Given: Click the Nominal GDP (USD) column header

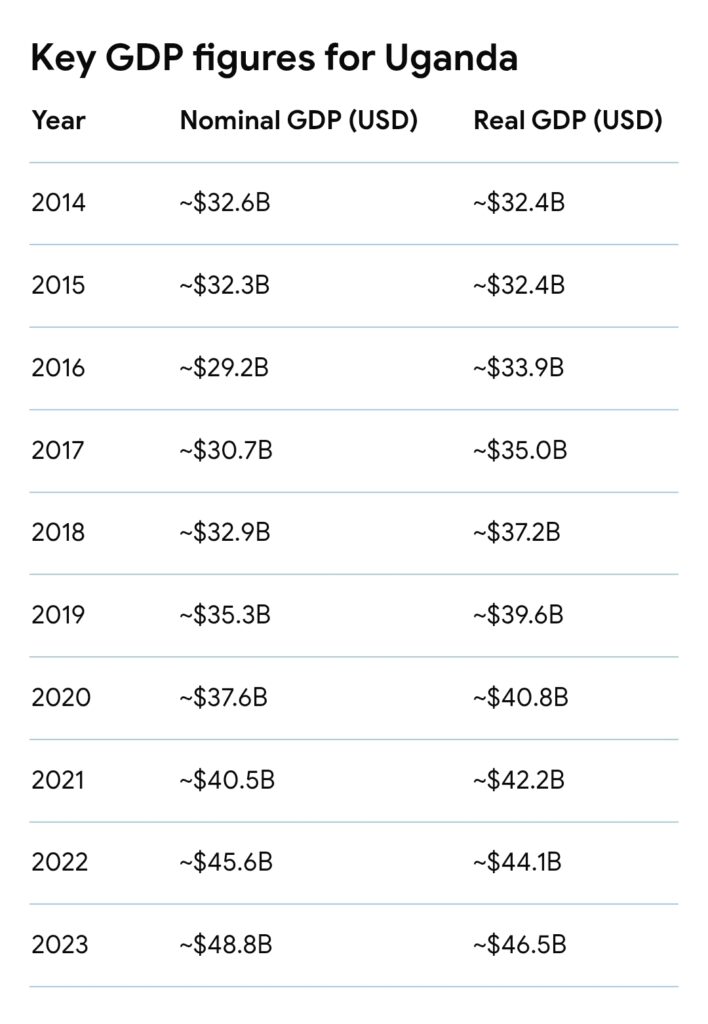Looking at the screenshot, I should click(x=298, y=121).
